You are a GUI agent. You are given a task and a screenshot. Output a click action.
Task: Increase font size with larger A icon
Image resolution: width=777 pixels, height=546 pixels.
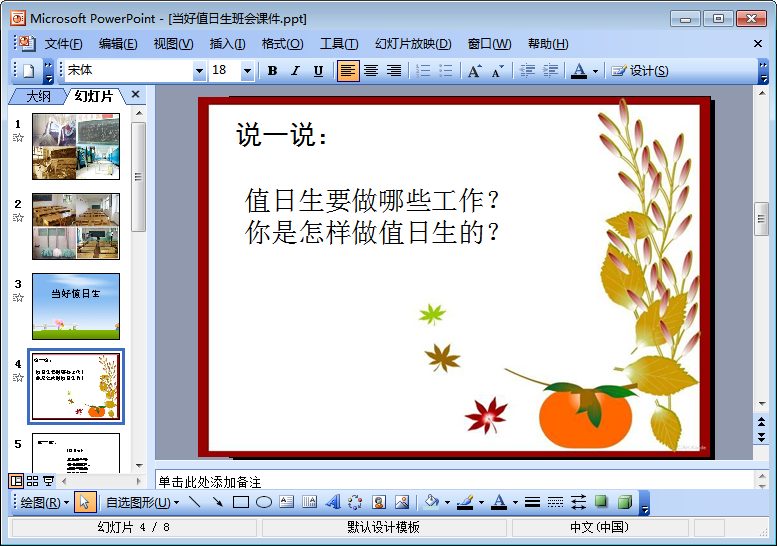[x=474, y=71]
